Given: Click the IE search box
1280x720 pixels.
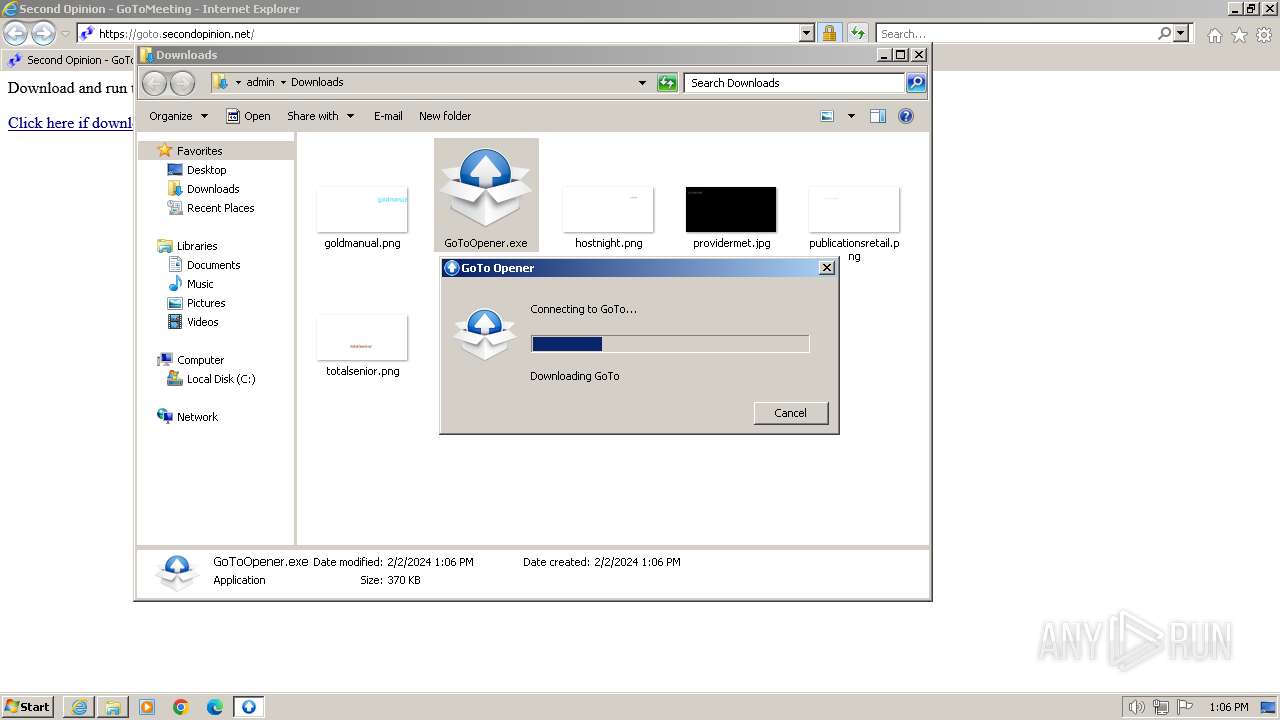Looking at the screenshot, I should (x=1015, y=33).
